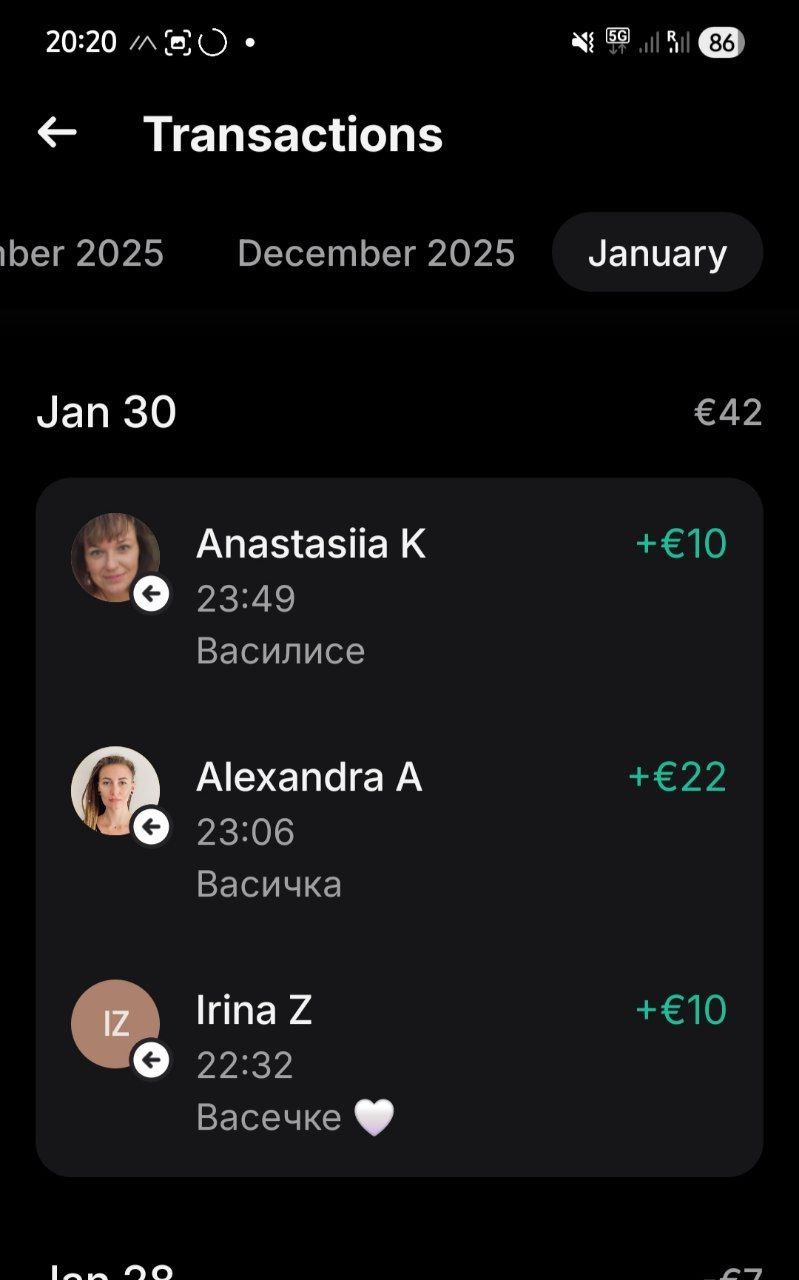Tap incoming arrow badge on Anastasiia's avatar
Viewport: 799px width, 1280px height.
[x=151, y=595]
